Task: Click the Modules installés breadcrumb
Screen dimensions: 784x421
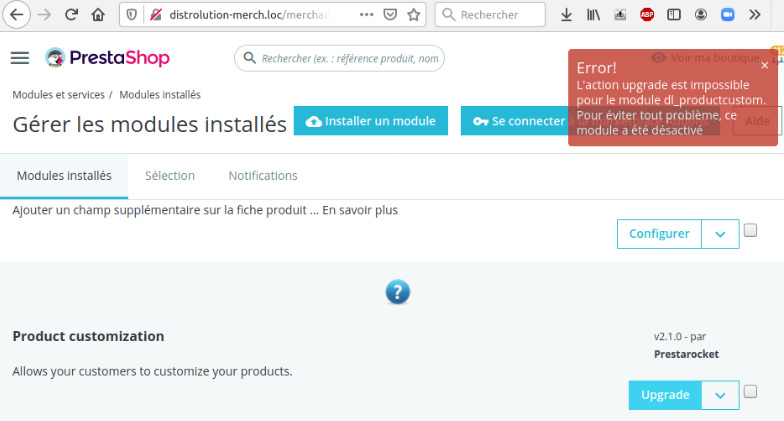Action: pyautogui.click(x=160, y=95)
